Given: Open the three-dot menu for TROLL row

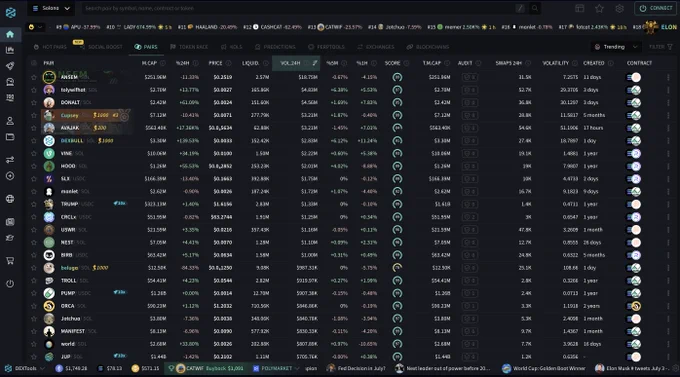Looking at the screenshot, I should [x=668, y=281].
